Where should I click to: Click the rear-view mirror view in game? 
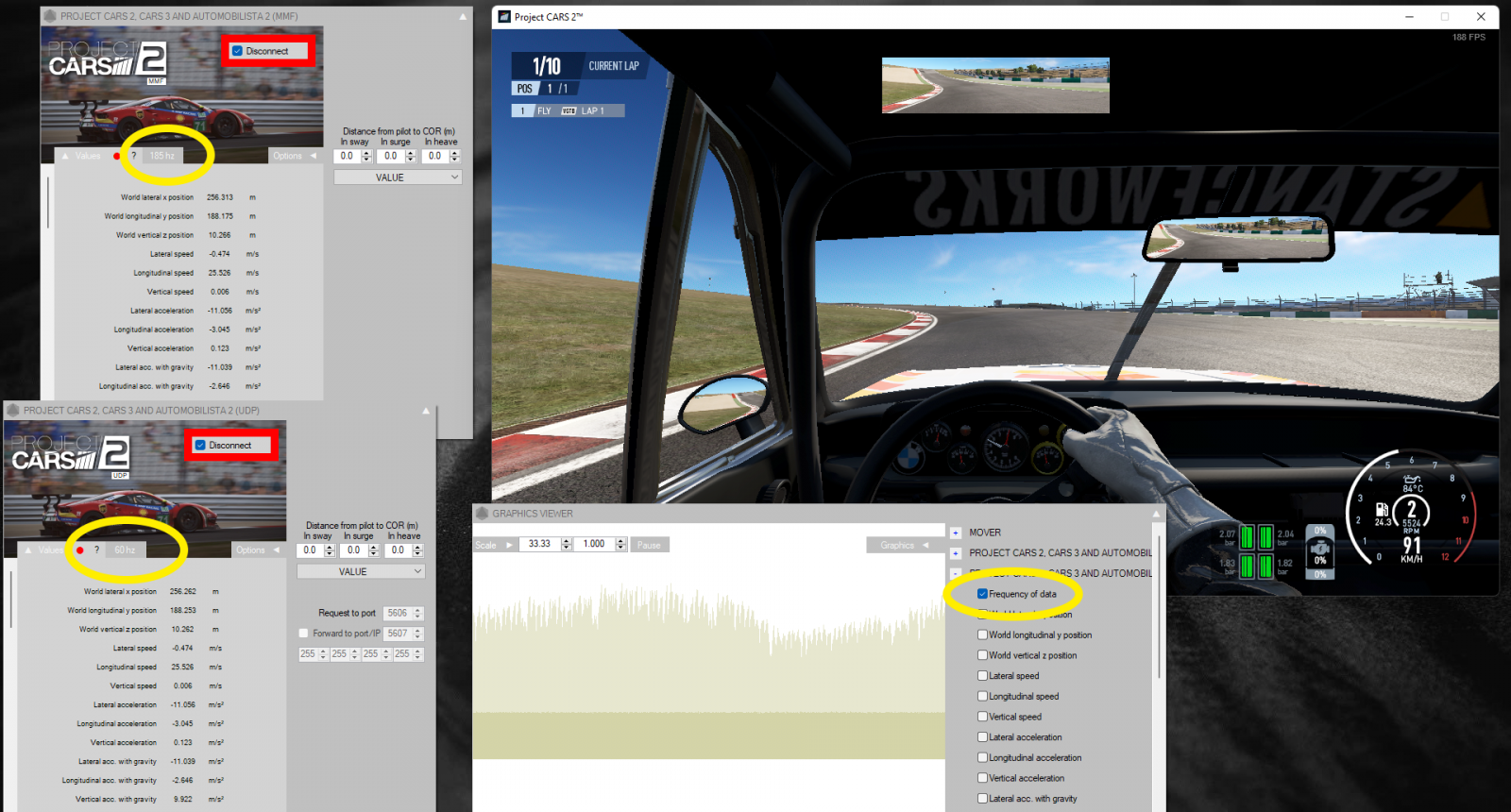(x=1237, y=240)
